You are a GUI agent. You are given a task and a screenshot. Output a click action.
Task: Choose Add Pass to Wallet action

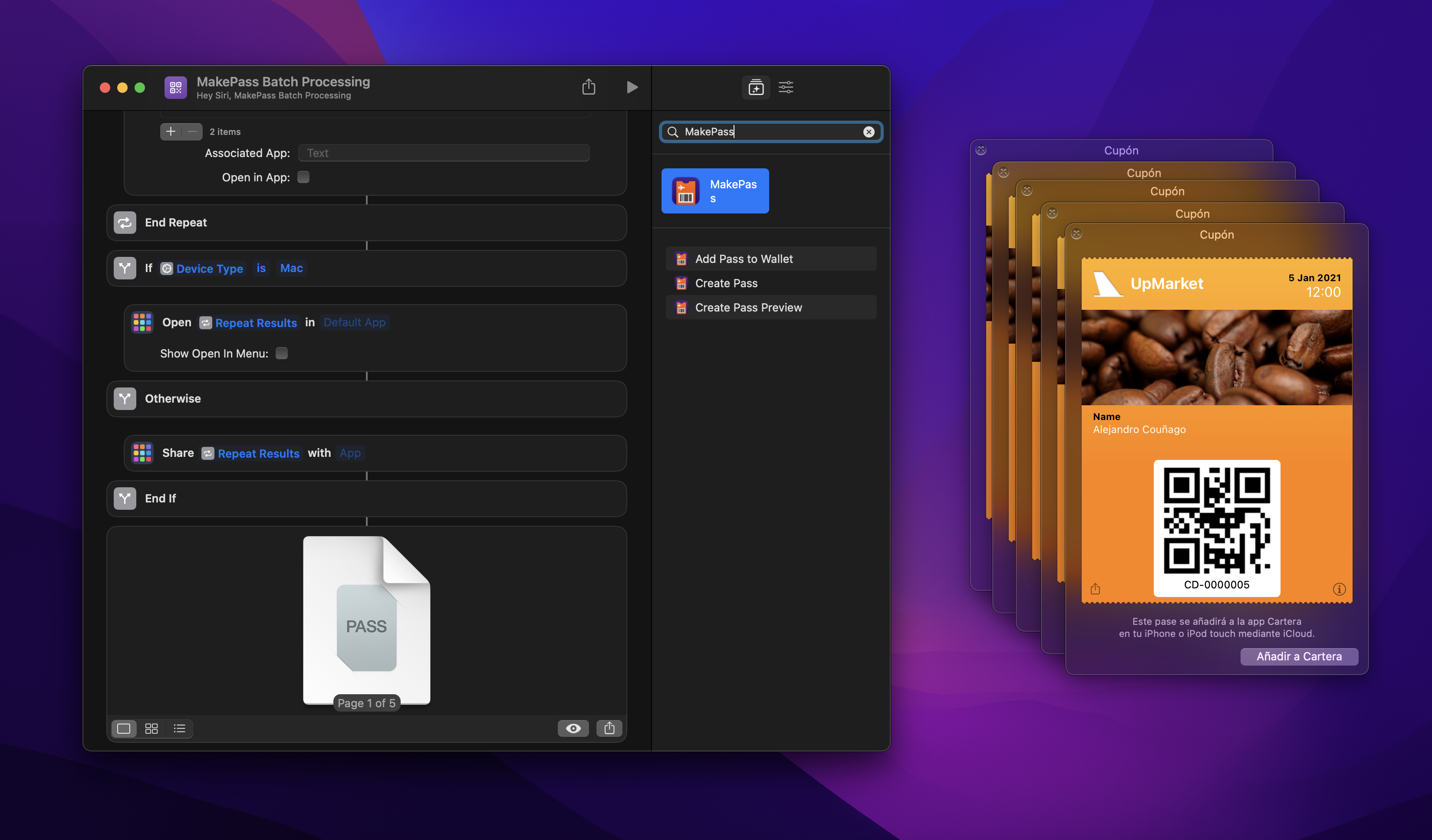click(x=771, y=259)
